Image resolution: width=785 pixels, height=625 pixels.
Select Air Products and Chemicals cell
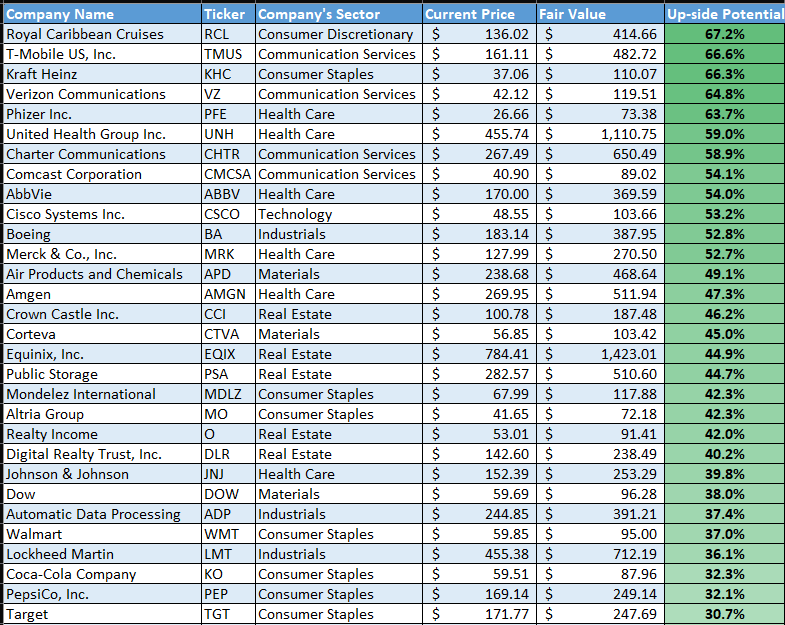pos(102,274)
